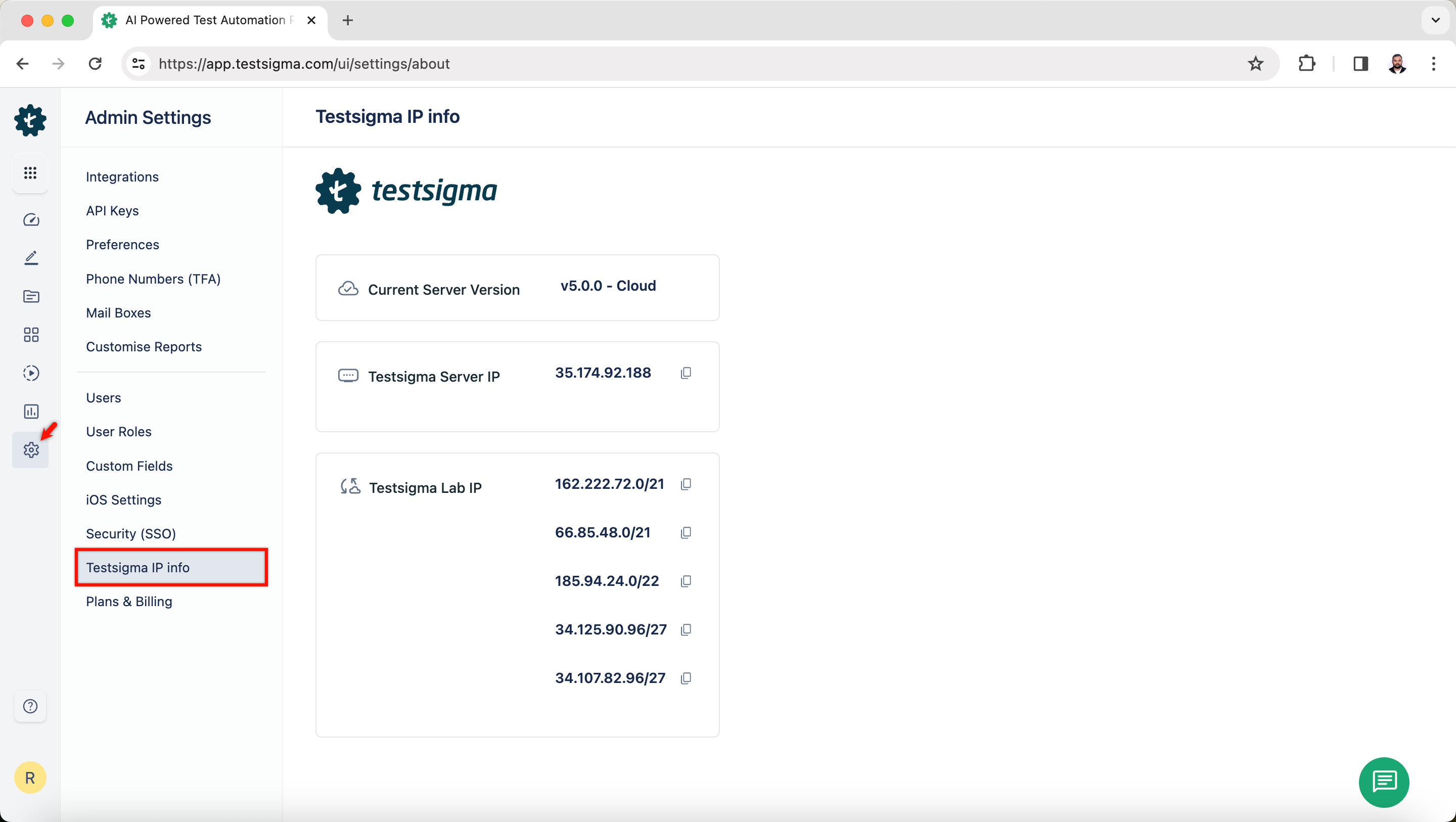The image size is (1456, 822).
Task: Select the AI Powered Test Automation tab
Action: click(x=209, y=21)
